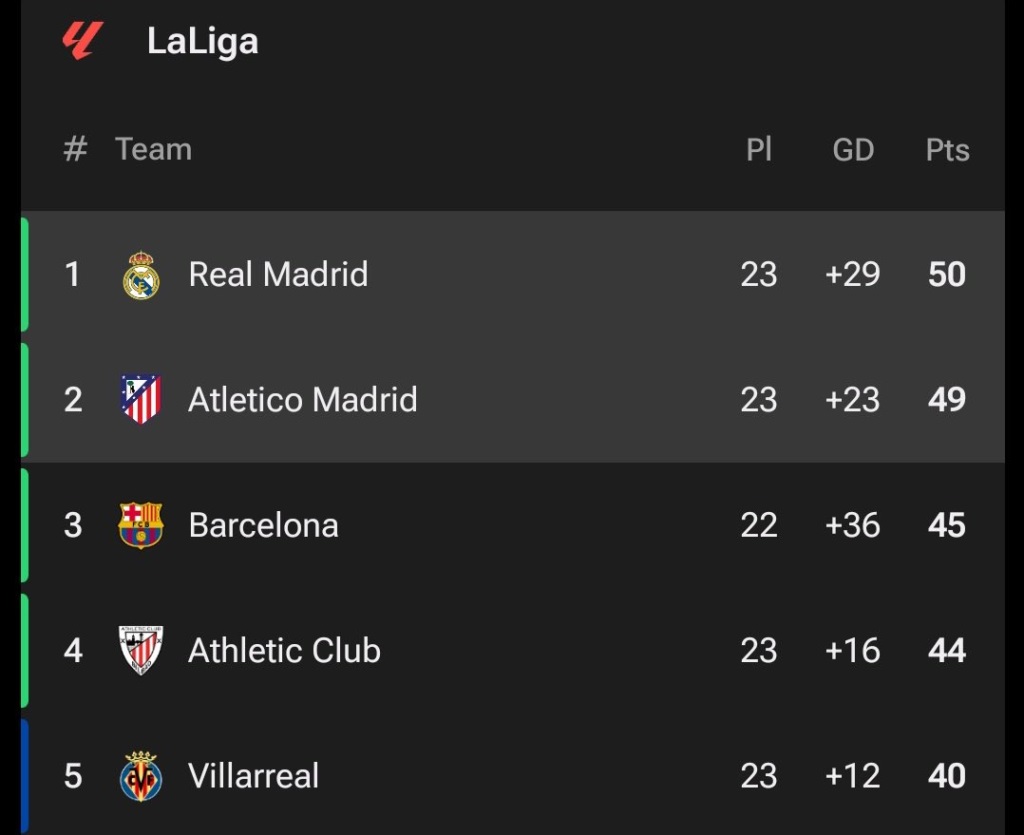Open the Real Madrid team name
Viewport: 1024px width, 835px height.
pos(278,274)
